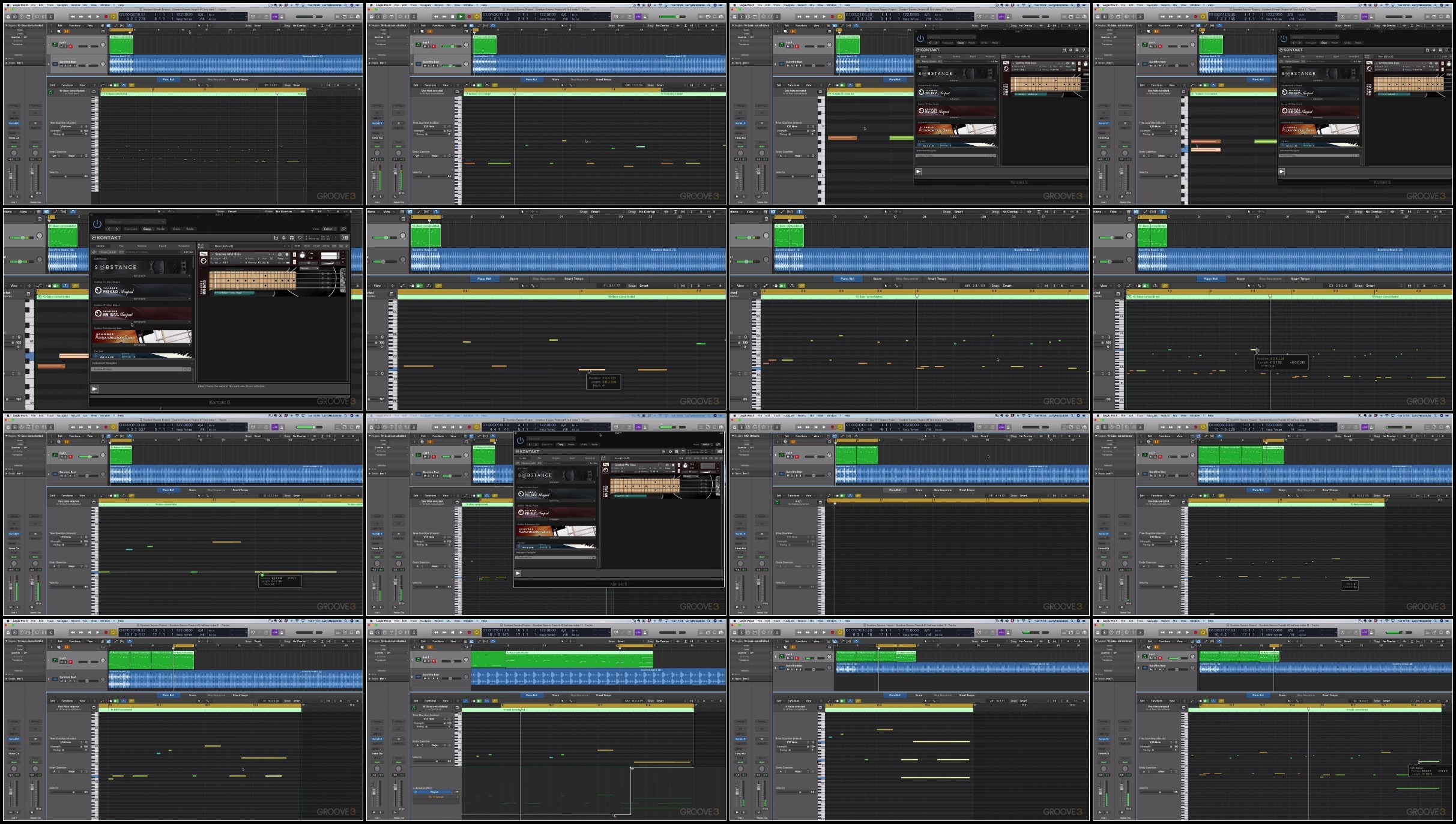This screenshot has width=1456, height=824.
Task: Top-left frame: open Time Quantize 1/16 Note dropdown
Action: pos(65,127)
